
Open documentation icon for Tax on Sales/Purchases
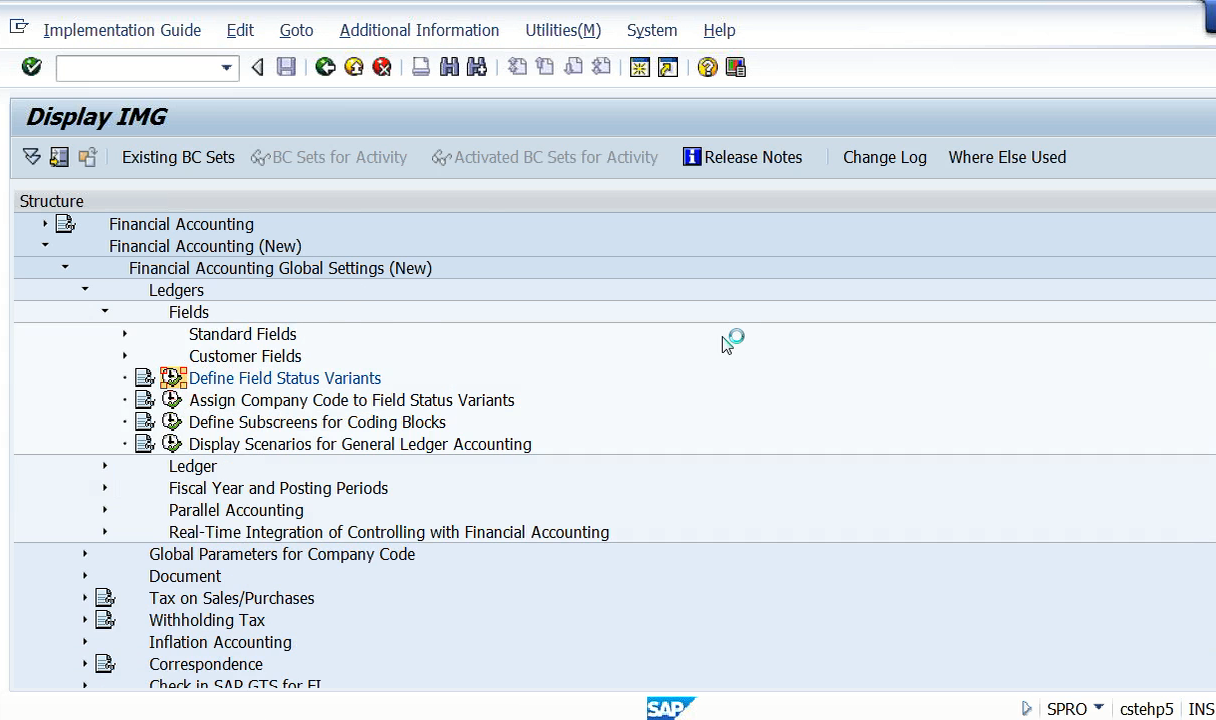click(105, 598)
